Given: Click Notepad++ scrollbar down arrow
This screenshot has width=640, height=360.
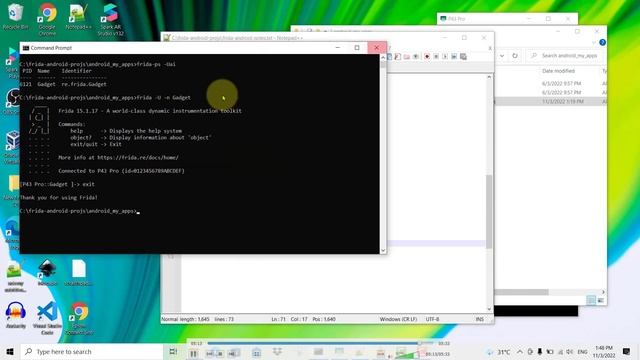Looking at the screenshot, I should click(x=489, y=309).
